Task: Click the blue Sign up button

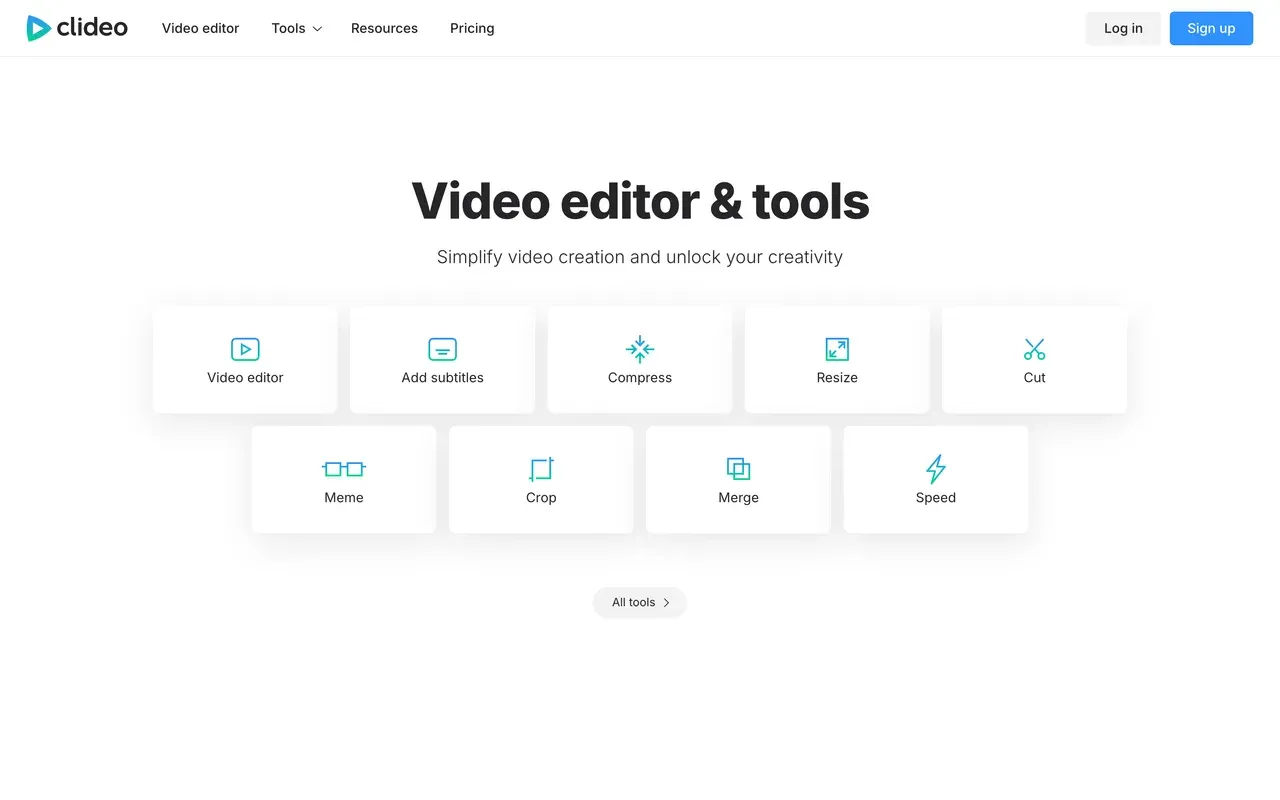Action: tap(1211, 28)
